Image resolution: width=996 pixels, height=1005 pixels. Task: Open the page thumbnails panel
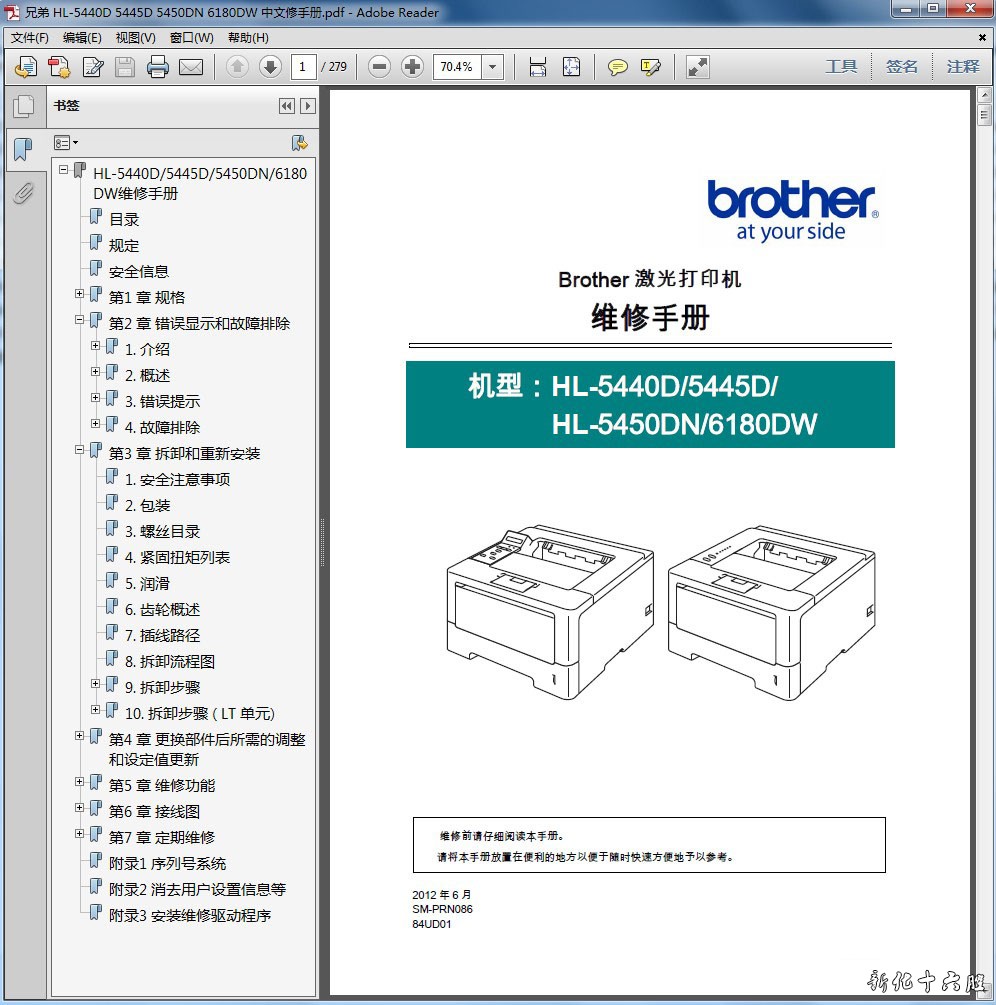click(23, 106)
